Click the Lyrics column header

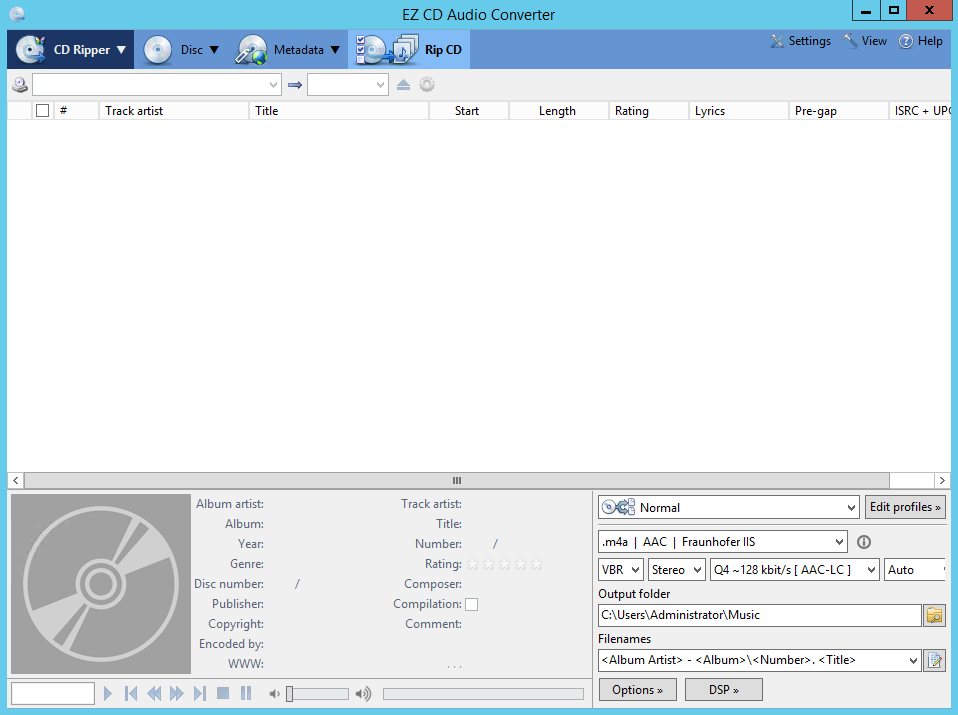coord(738,111)
